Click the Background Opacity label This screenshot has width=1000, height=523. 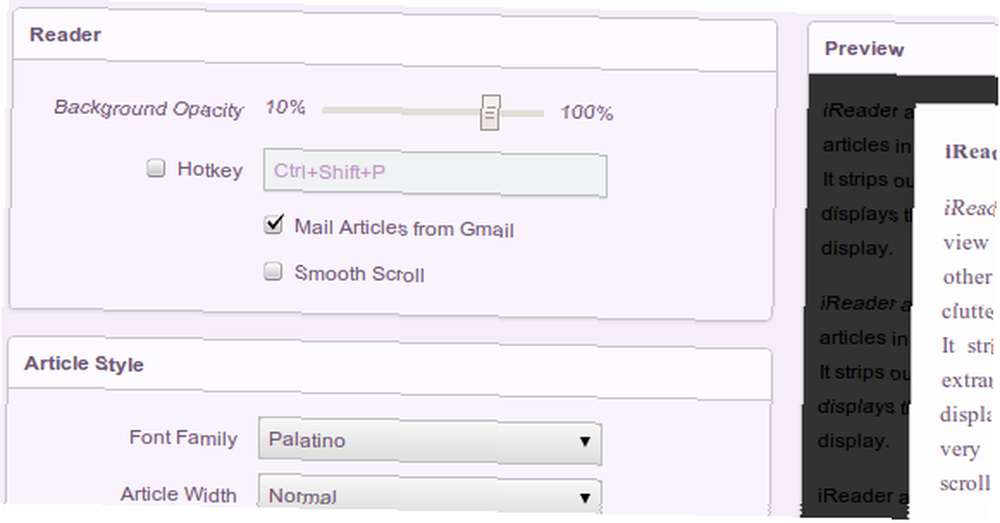148,108
